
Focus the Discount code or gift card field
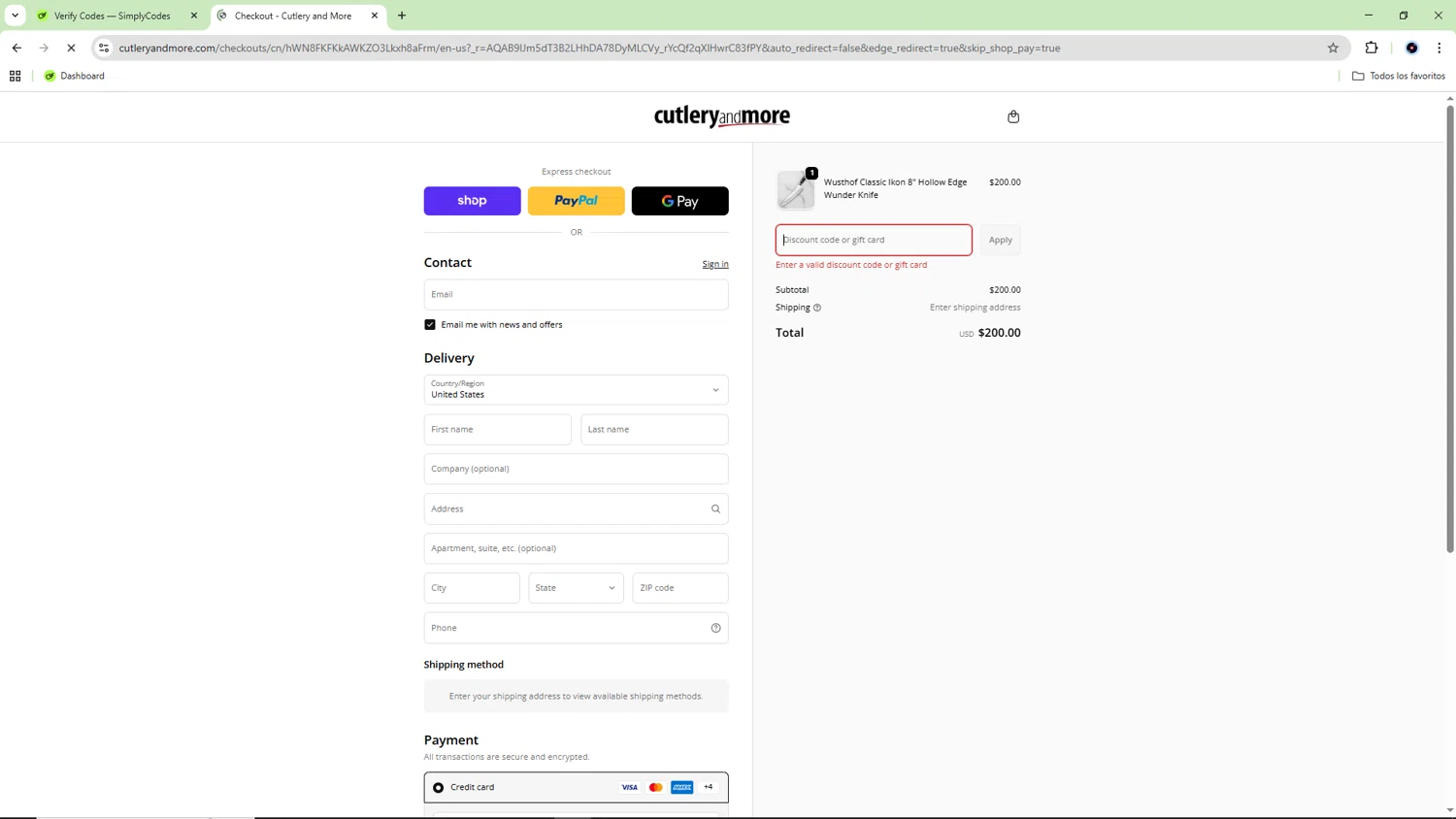874,240
